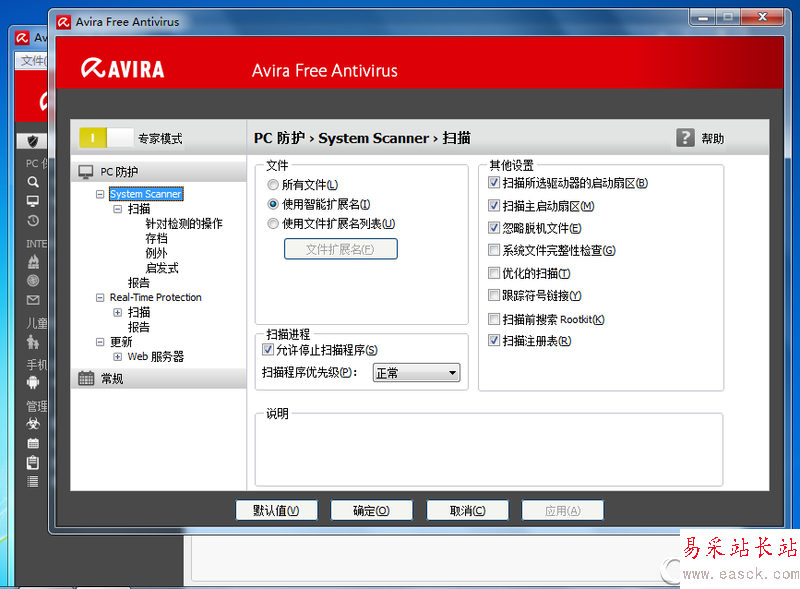The image size is (800, 589).
Task: Select 扫描 item under System Scanner
Action: coord(139,209)
